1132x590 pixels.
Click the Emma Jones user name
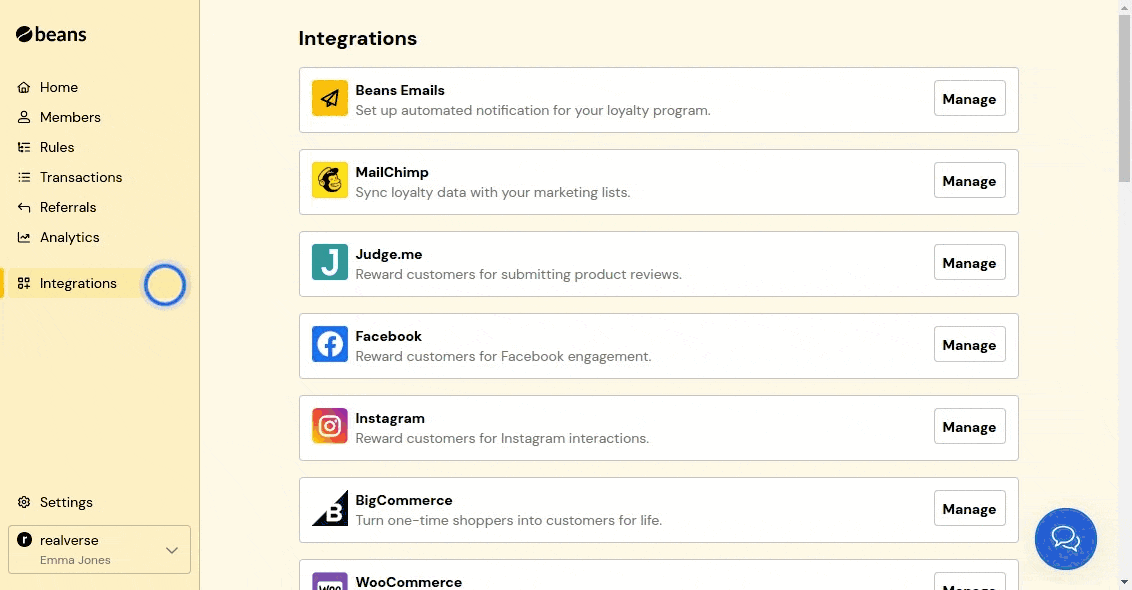click(x=75, y=560)
